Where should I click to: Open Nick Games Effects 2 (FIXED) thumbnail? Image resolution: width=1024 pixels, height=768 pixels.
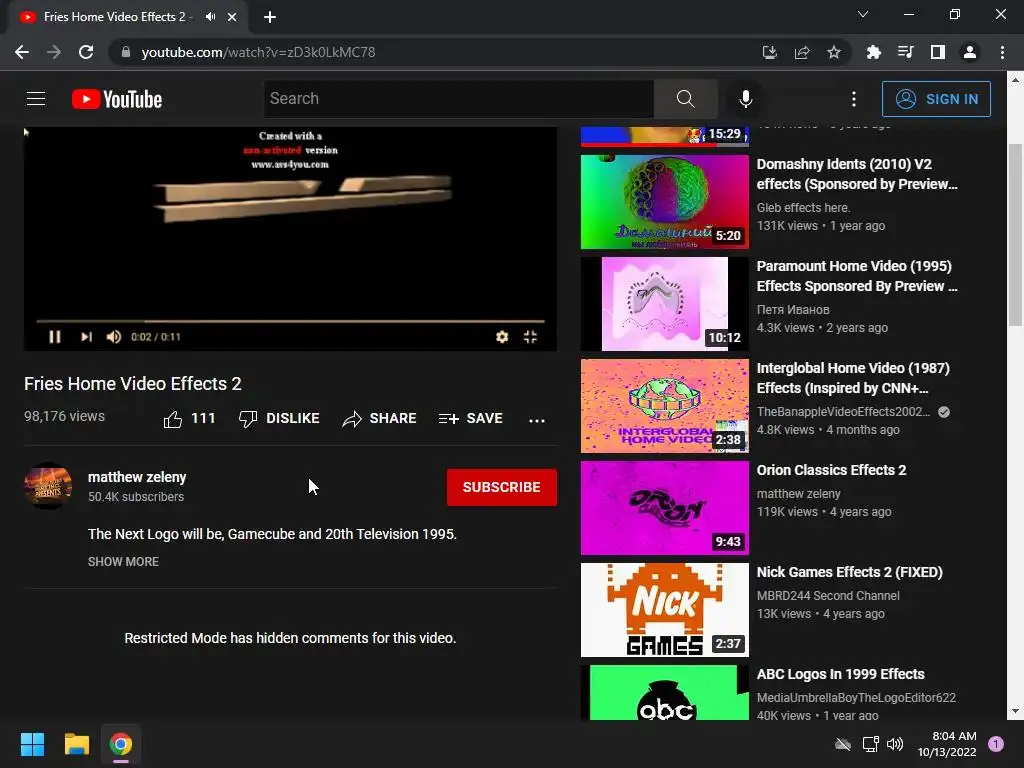[665, 609]
